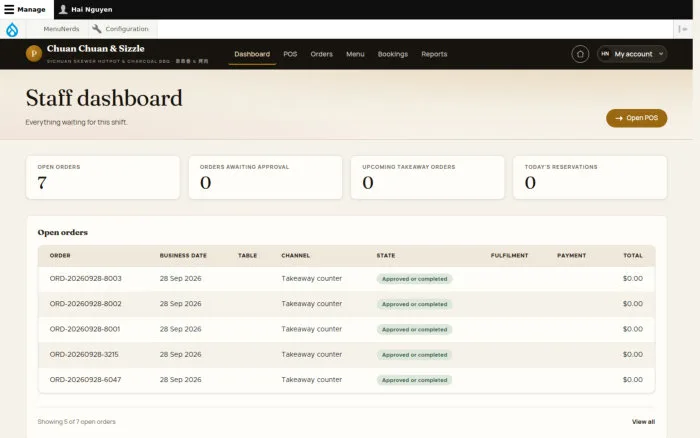Open Configuration toolbar item

tap(121, 29)
